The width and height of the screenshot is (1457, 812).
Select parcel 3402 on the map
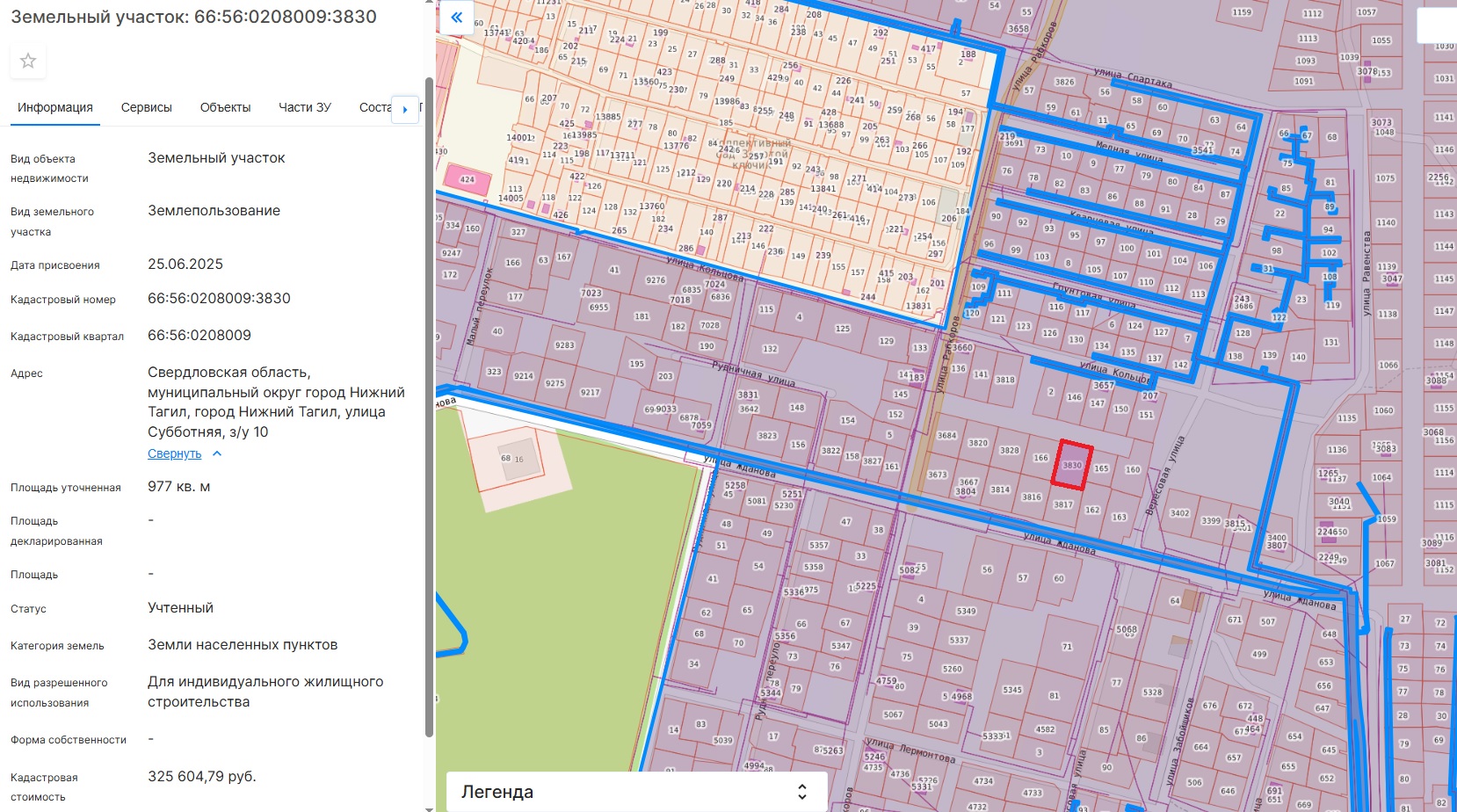[x=1179, y=514]
